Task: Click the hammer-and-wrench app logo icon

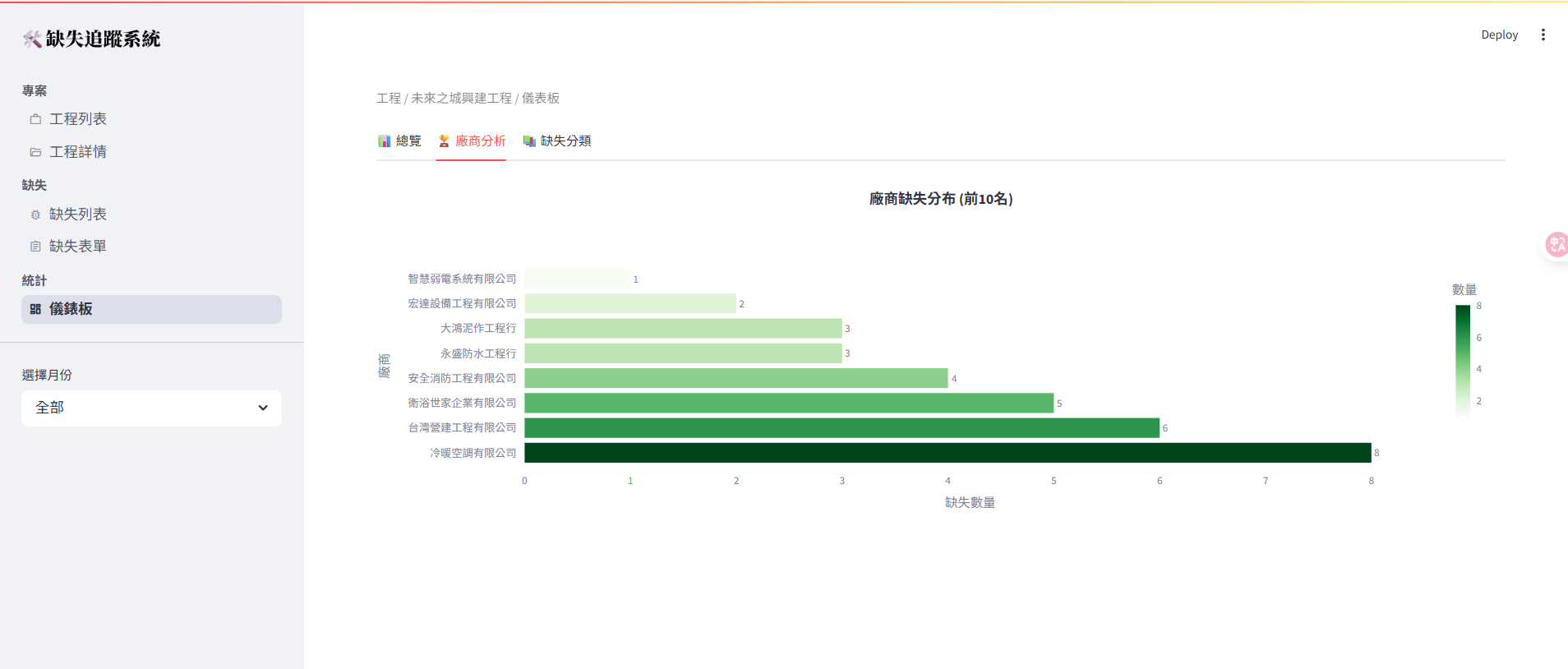Action: point(32,39)
